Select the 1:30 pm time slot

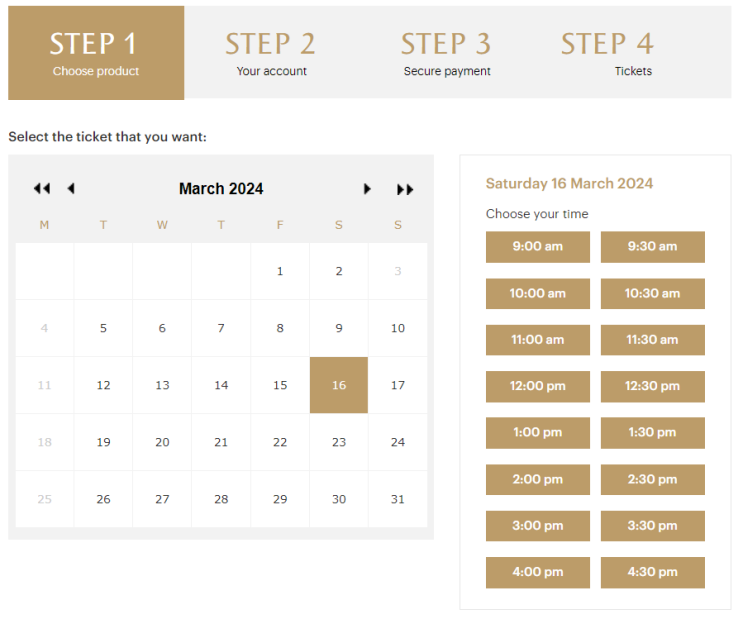(652, 433)
